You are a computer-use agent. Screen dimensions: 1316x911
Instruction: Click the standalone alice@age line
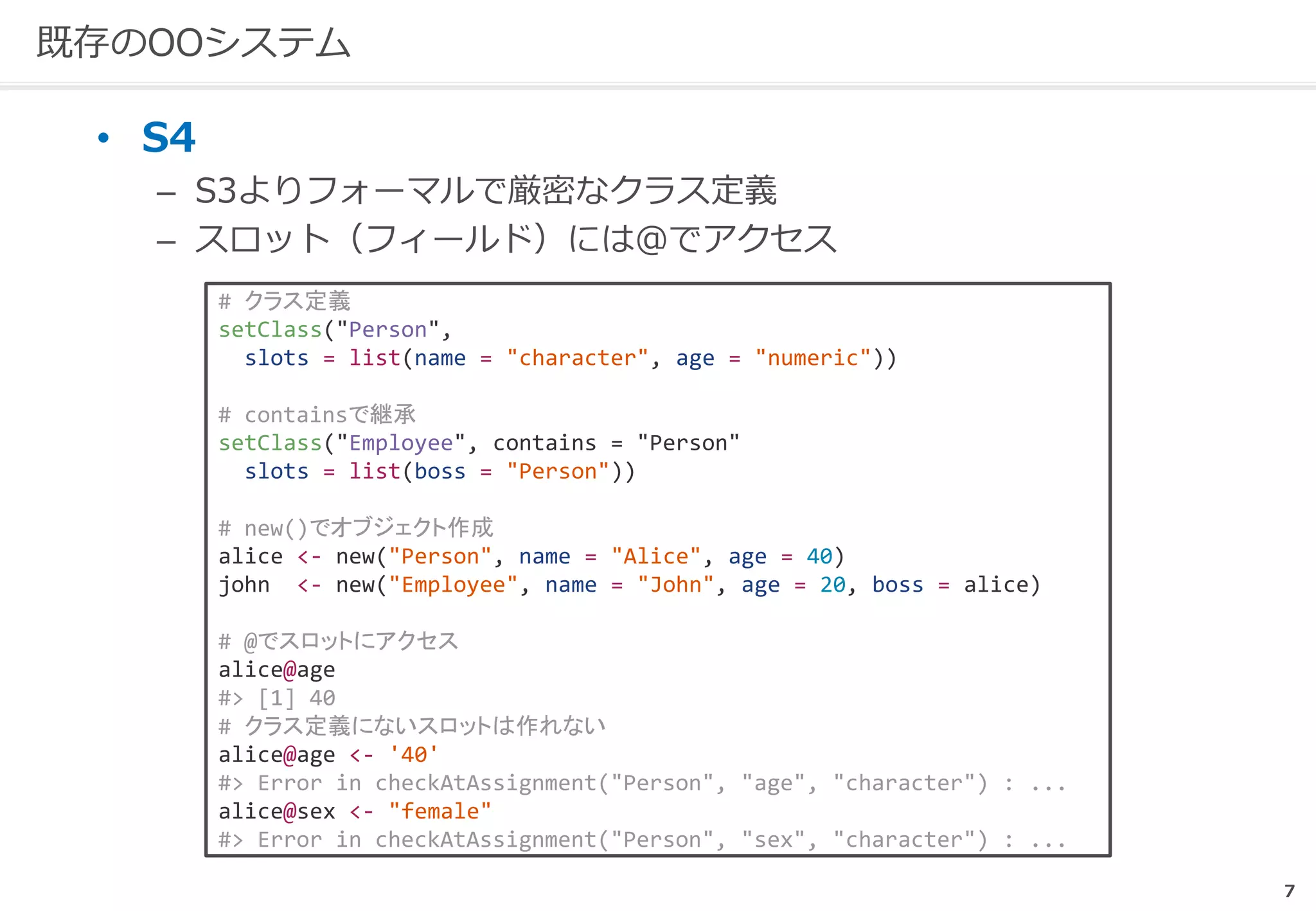click(277, 669)
